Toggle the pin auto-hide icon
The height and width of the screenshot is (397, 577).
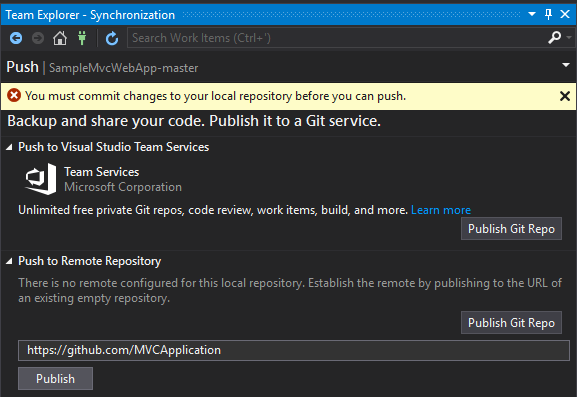point(548,14)
